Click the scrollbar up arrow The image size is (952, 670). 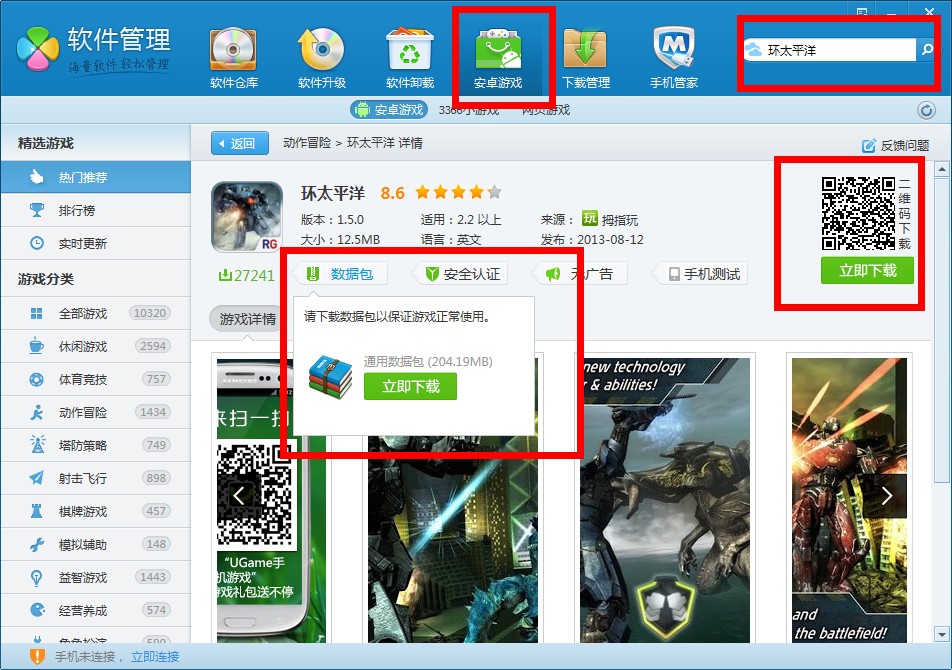pos(942,169)
